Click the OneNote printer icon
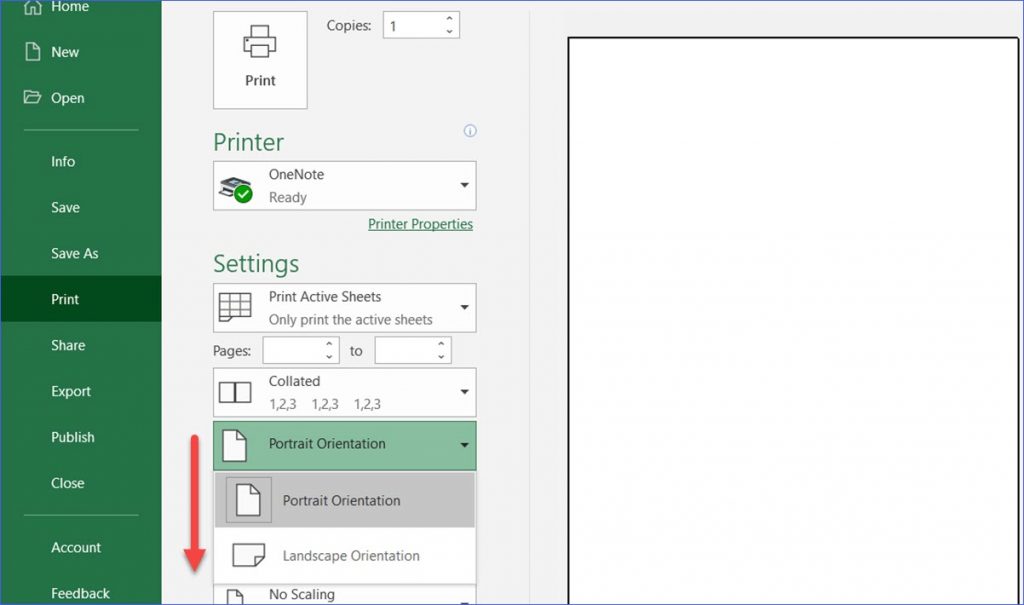The width and height of the screenshot is (1024, 605). pos(232,185)
